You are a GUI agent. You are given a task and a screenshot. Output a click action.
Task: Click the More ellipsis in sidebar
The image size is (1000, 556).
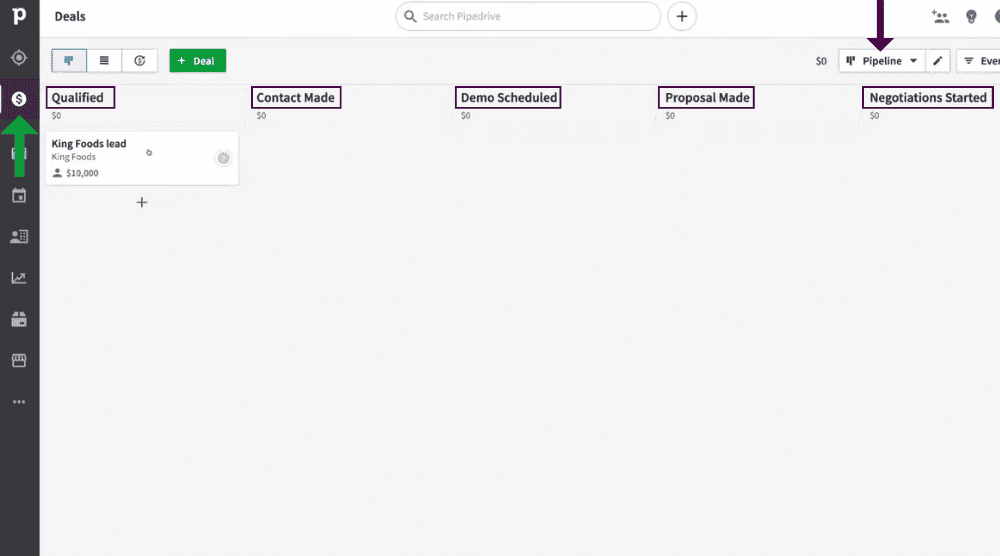pos(19,402)
